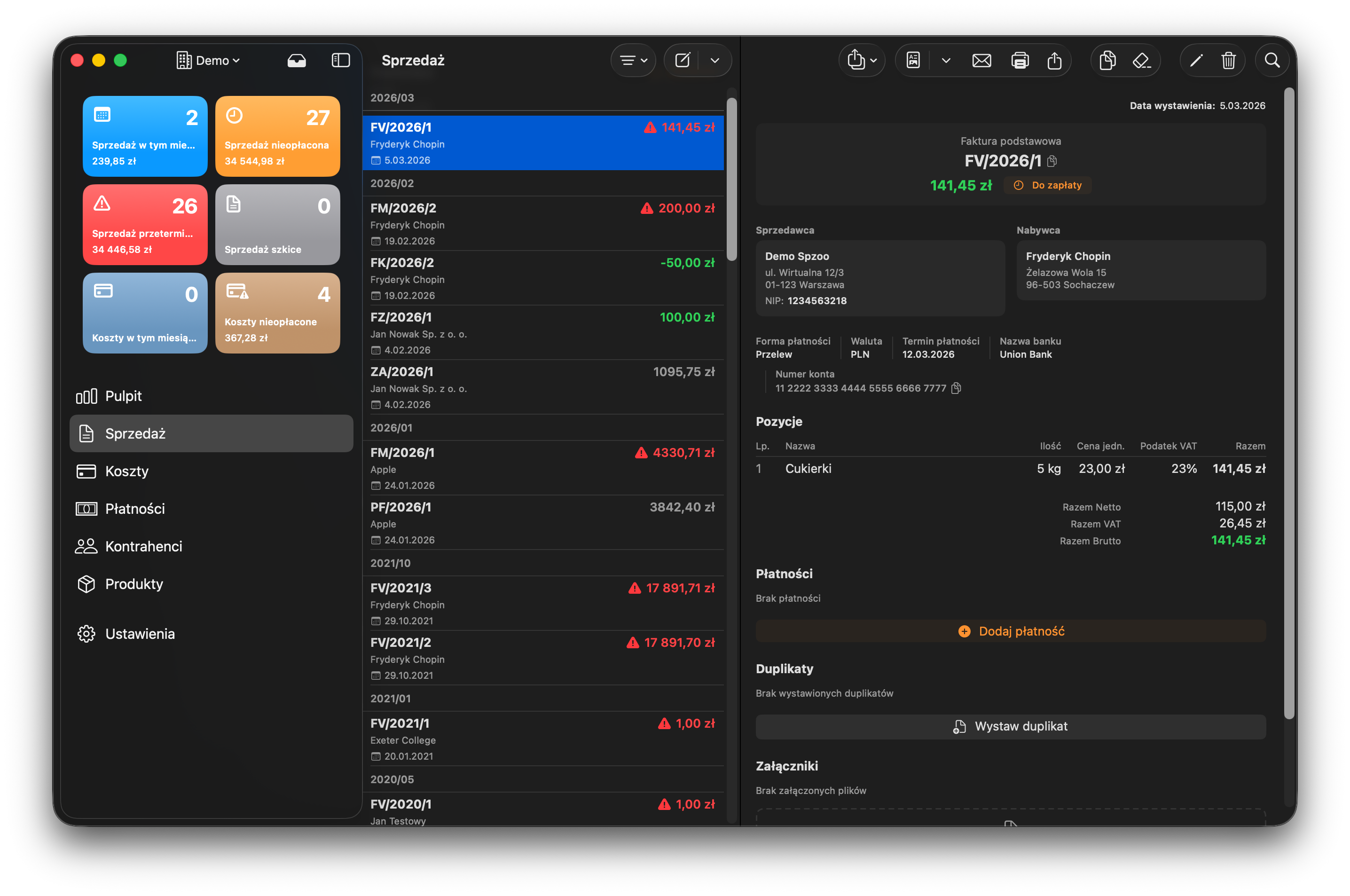Click the Dodaj płatność button

1011,631
